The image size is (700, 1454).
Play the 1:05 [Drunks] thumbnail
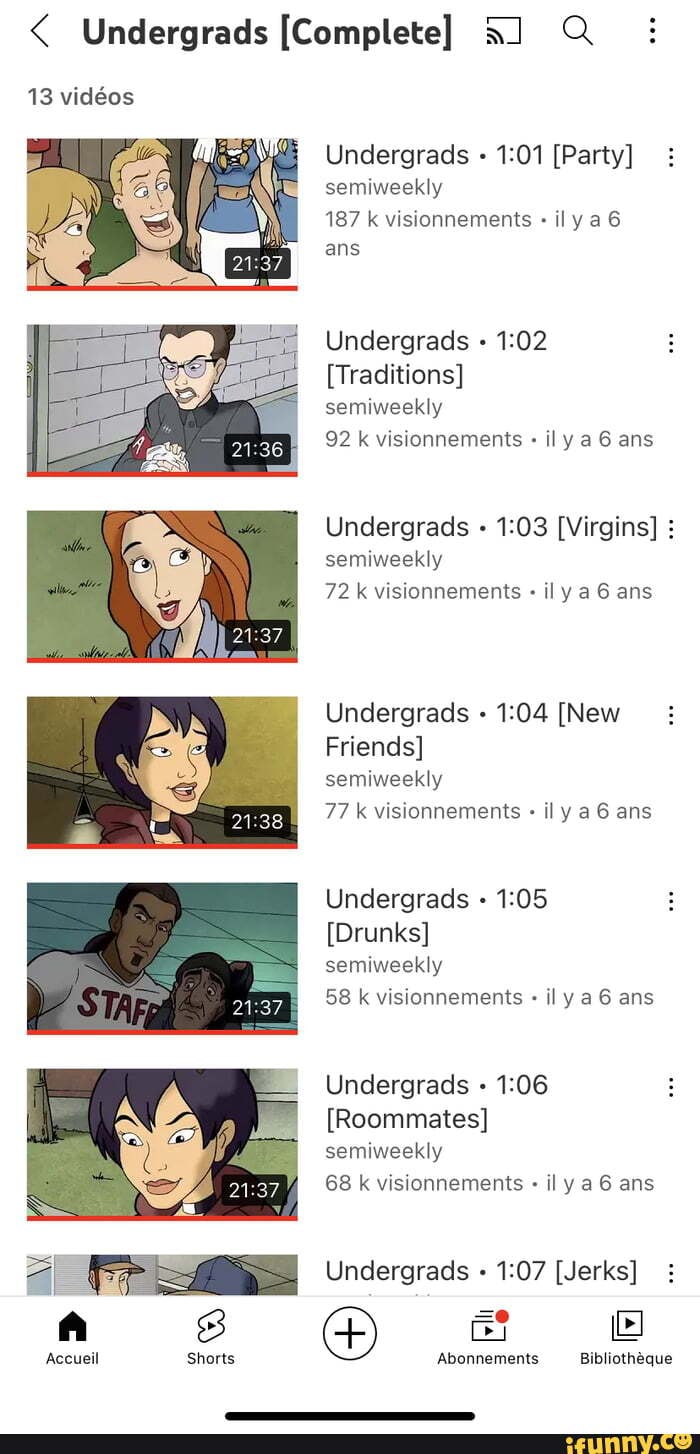tap(162, 958)
